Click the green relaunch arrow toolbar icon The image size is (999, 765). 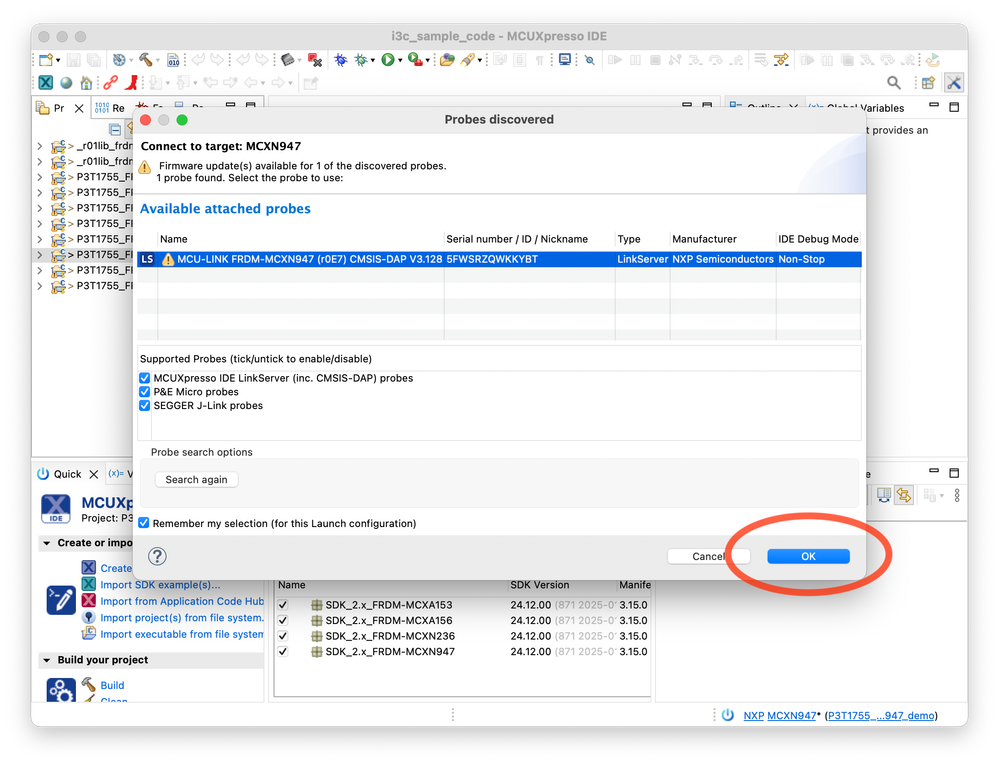[x=933, y=60]
